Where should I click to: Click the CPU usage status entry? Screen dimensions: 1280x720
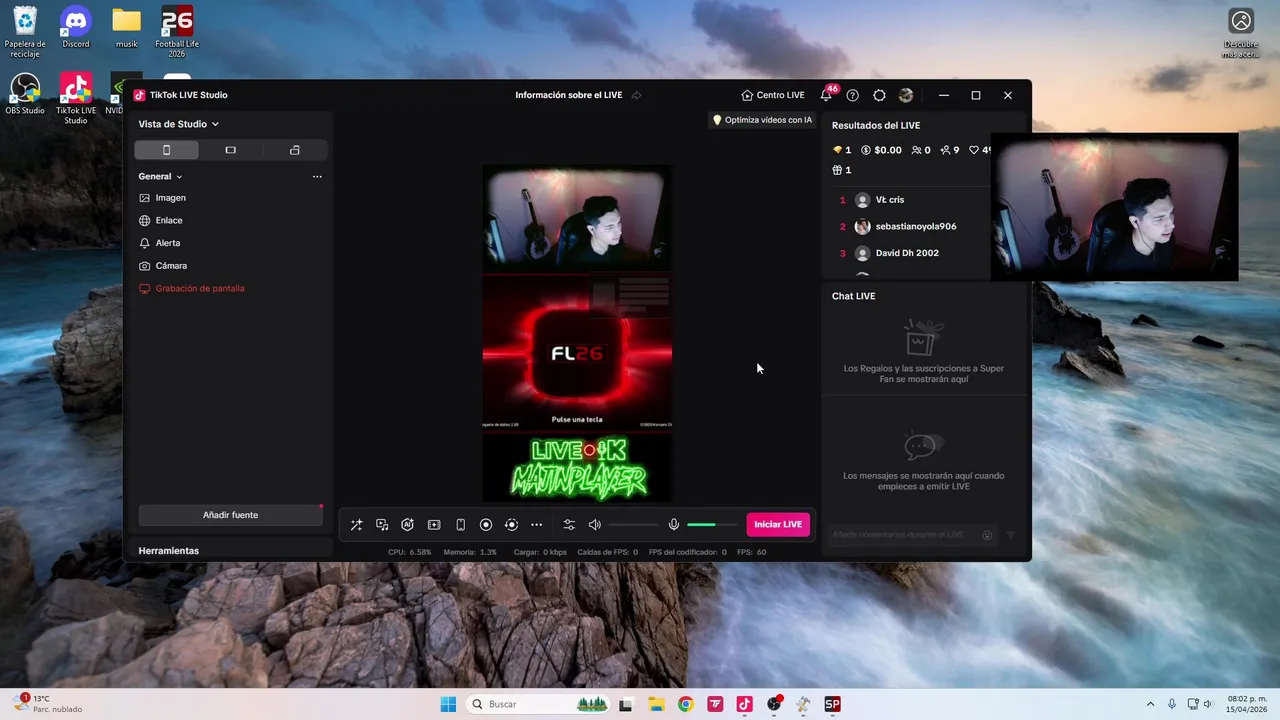coord(410,552)
